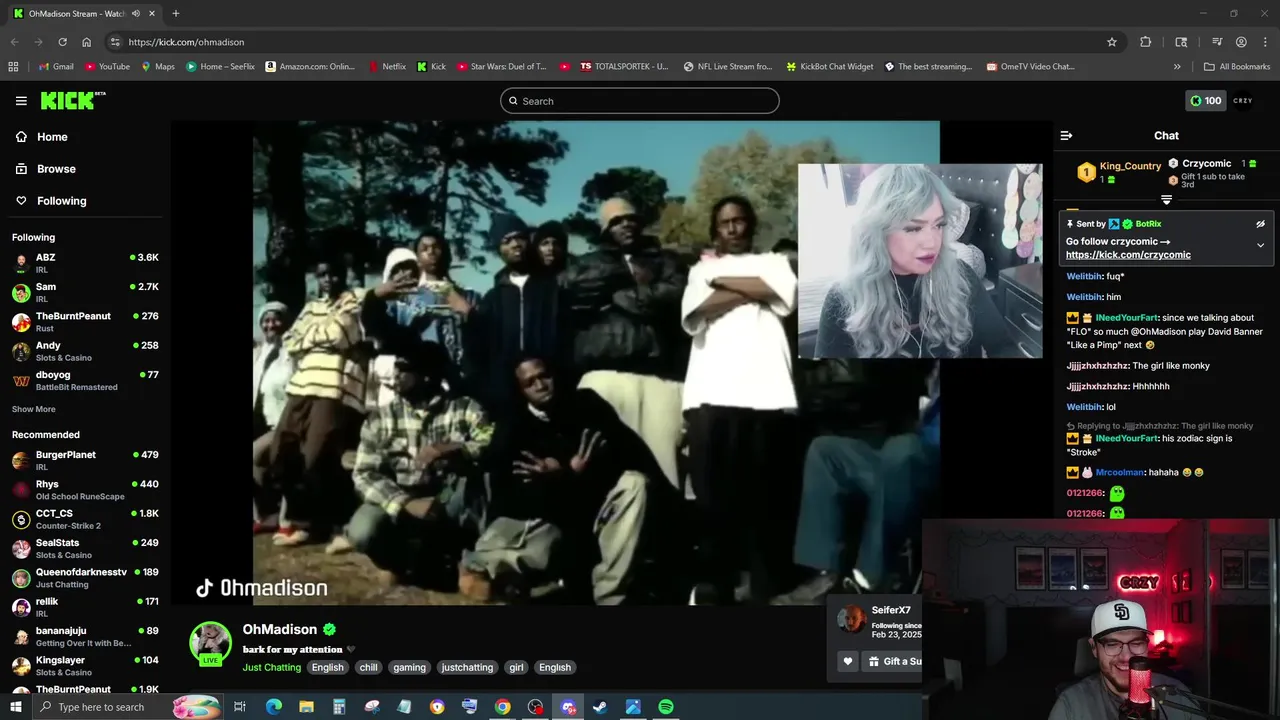1280x720 pixels.
Task: Open Kingslayer Slots & Casino channel
Action: tap(85, 666)
